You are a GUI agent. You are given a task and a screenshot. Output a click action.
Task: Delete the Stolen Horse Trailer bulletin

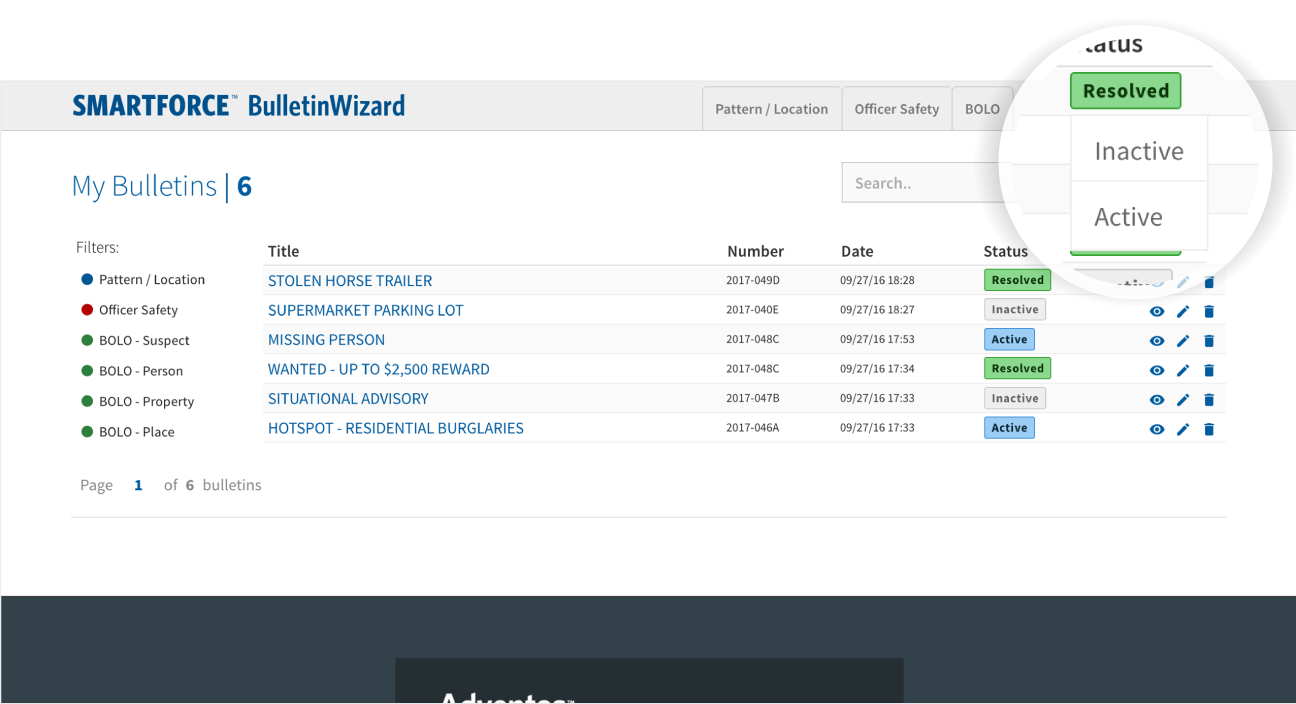tap(1209, 283)
